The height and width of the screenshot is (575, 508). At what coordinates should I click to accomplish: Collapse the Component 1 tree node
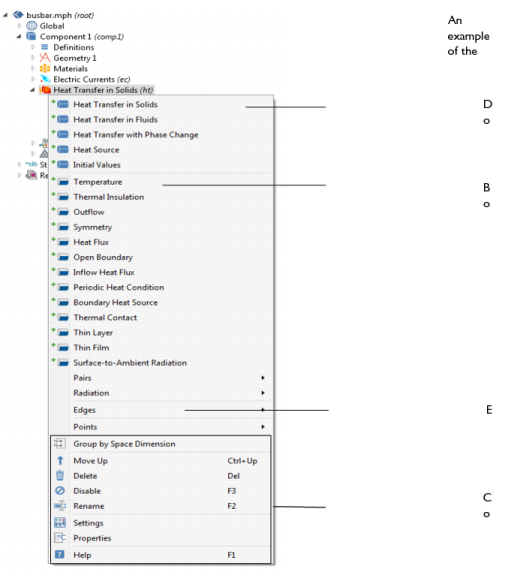pos(19,36)
